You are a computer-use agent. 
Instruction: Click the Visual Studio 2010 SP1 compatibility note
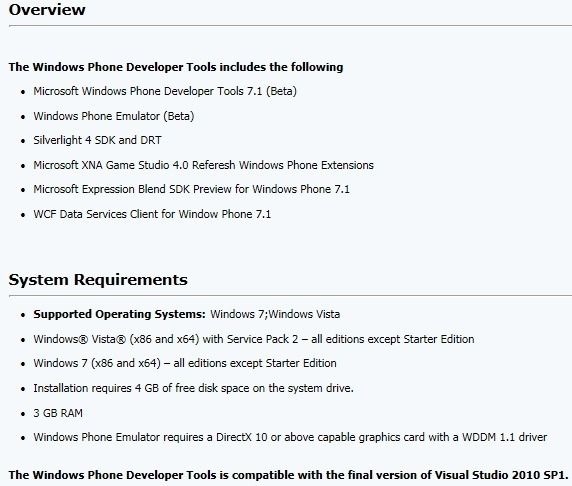[x=289, y=475]
